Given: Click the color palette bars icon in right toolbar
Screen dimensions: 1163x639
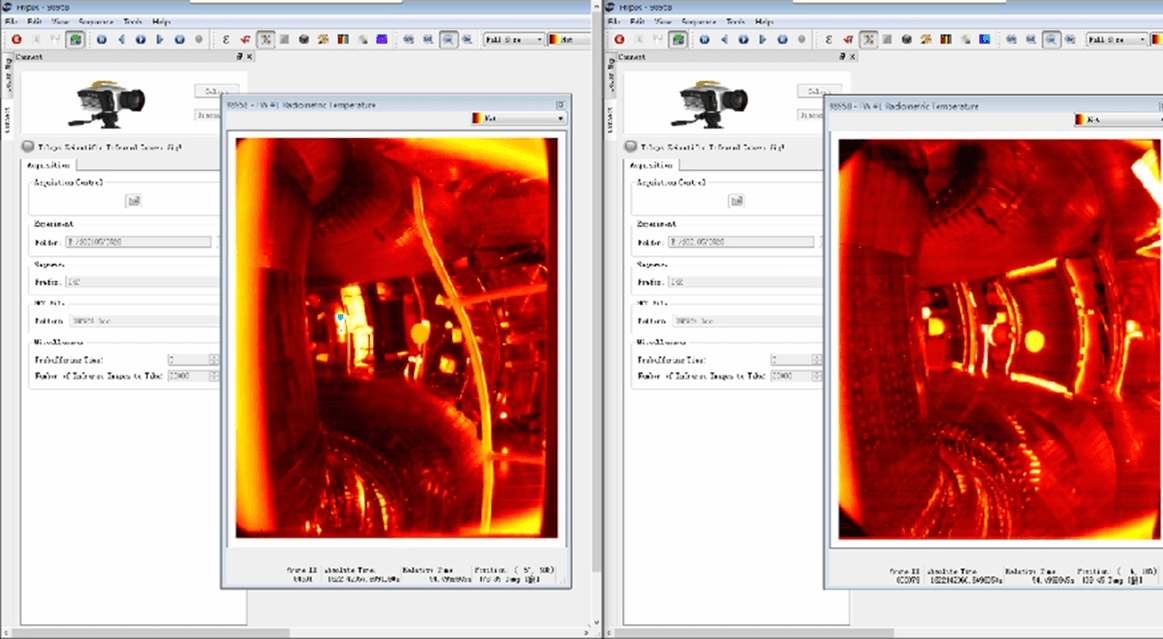Looking at the screenshot, I should coord(945,40).
